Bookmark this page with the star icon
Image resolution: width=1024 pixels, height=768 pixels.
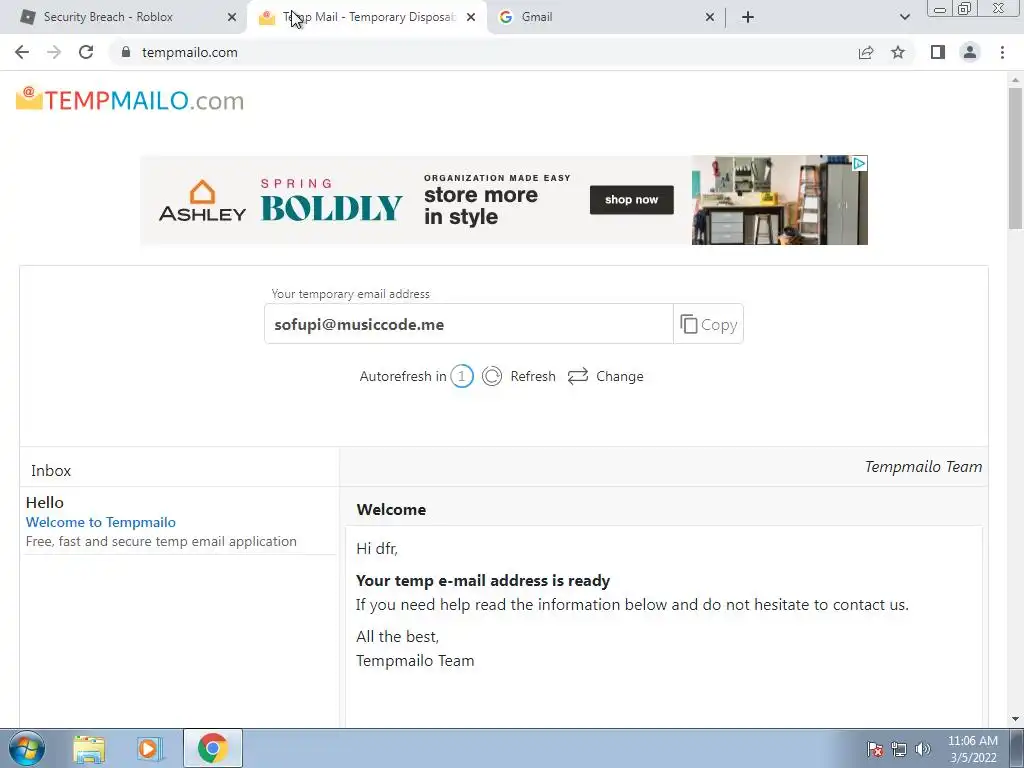[898, 52]
